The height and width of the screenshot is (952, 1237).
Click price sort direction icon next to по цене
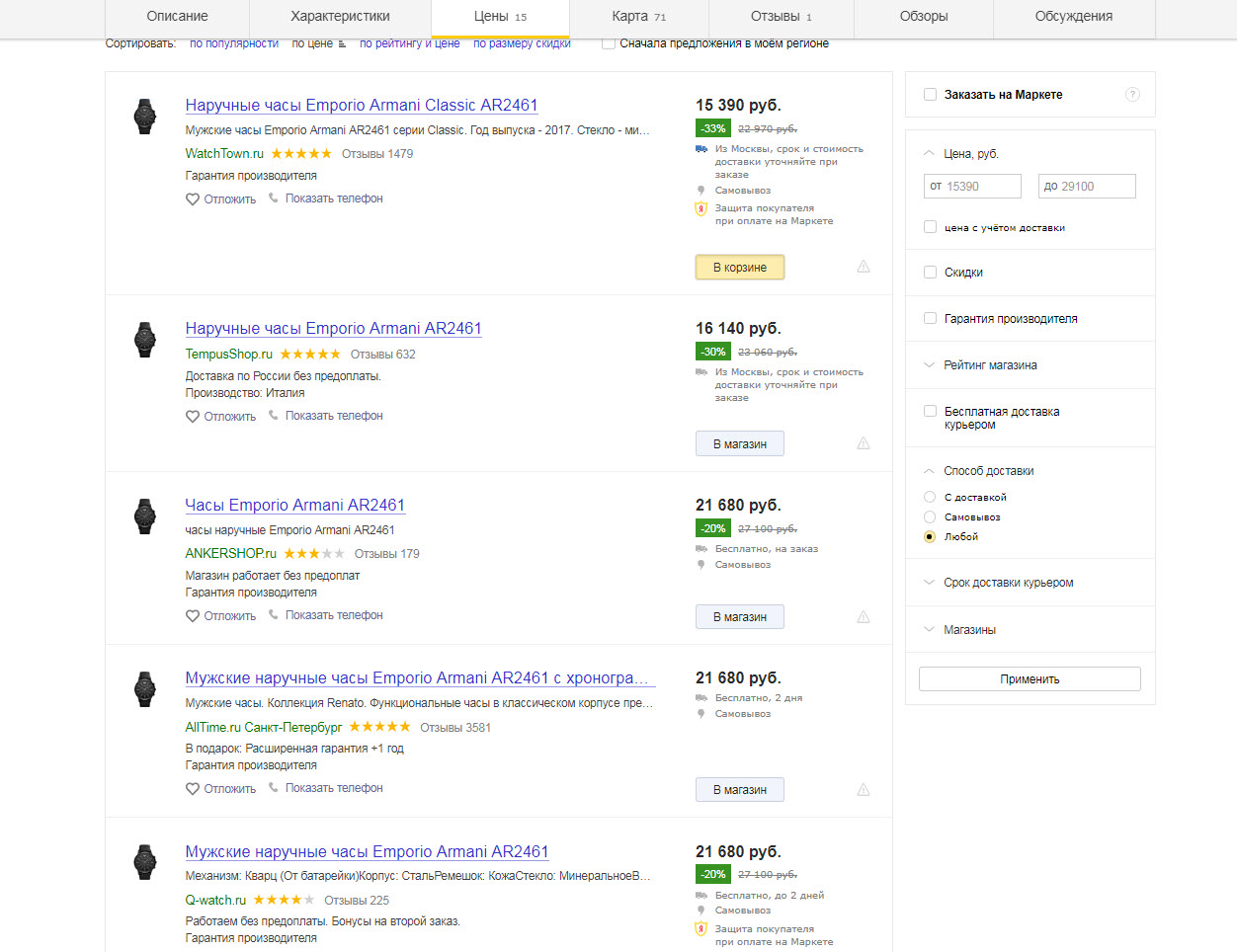[x=342, y=44]
